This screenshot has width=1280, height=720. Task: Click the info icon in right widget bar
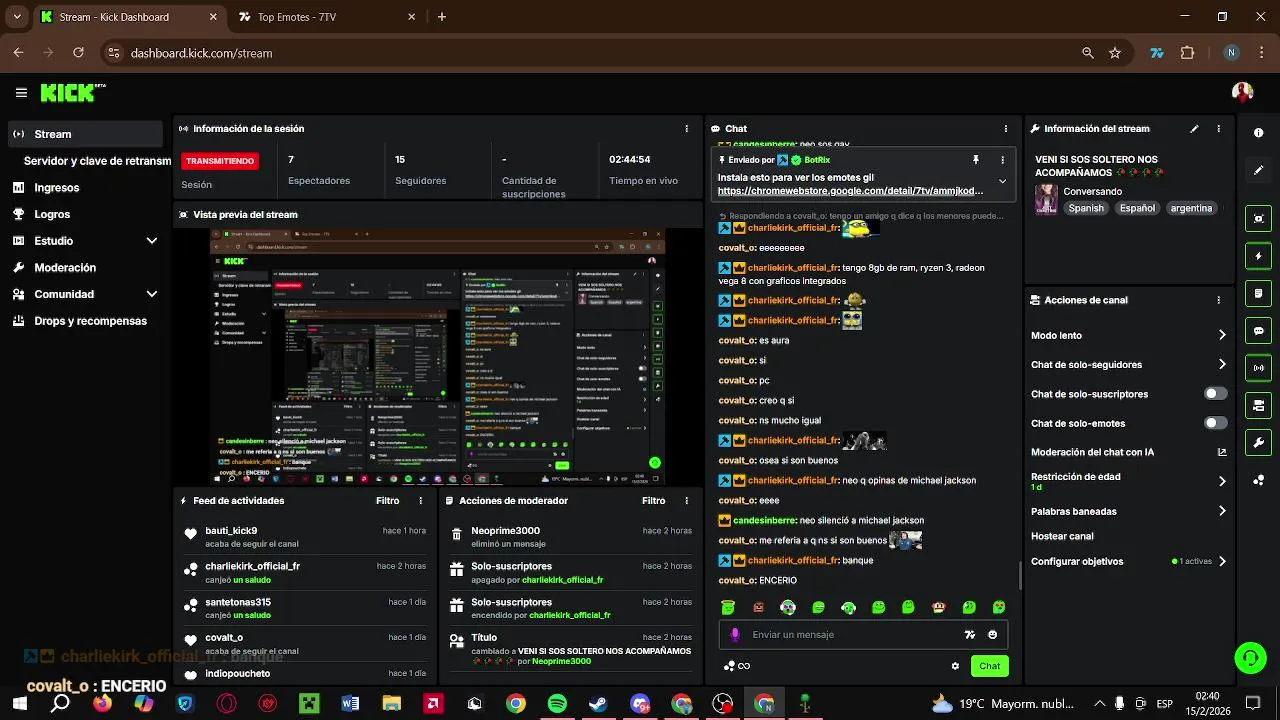pos(1258,133)
